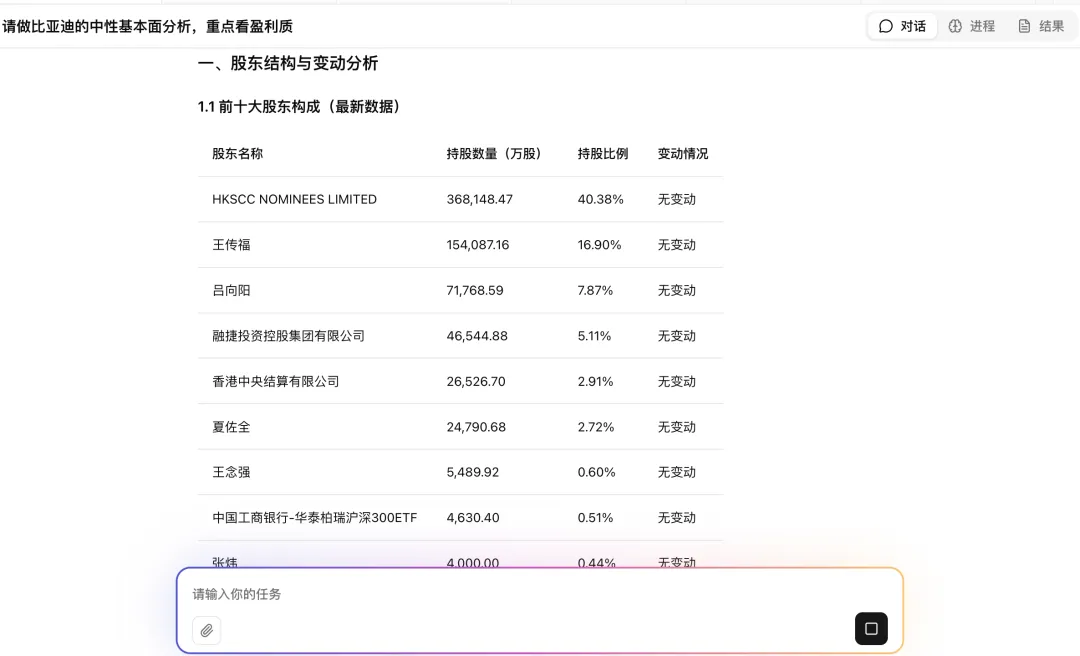This screenshot has width=1080, height=656.
Task: Select 融捷投资控股集团有限公司 cell
Action: (289, 336)
